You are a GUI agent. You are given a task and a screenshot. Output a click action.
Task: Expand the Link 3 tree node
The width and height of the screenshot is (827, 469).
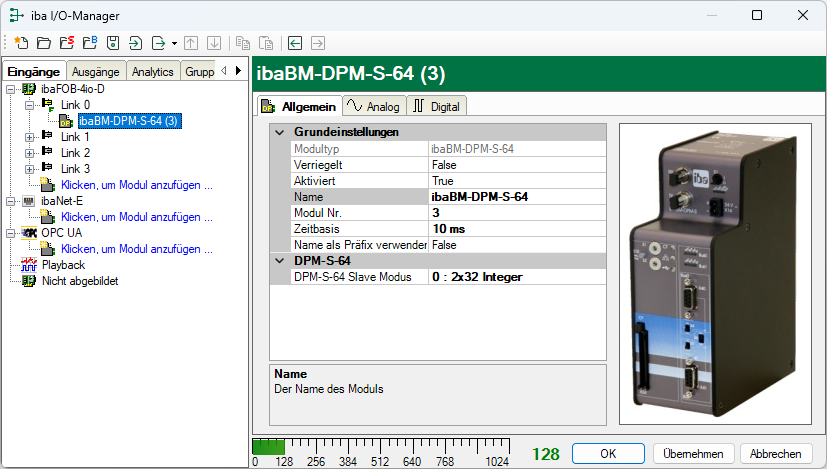29,169
